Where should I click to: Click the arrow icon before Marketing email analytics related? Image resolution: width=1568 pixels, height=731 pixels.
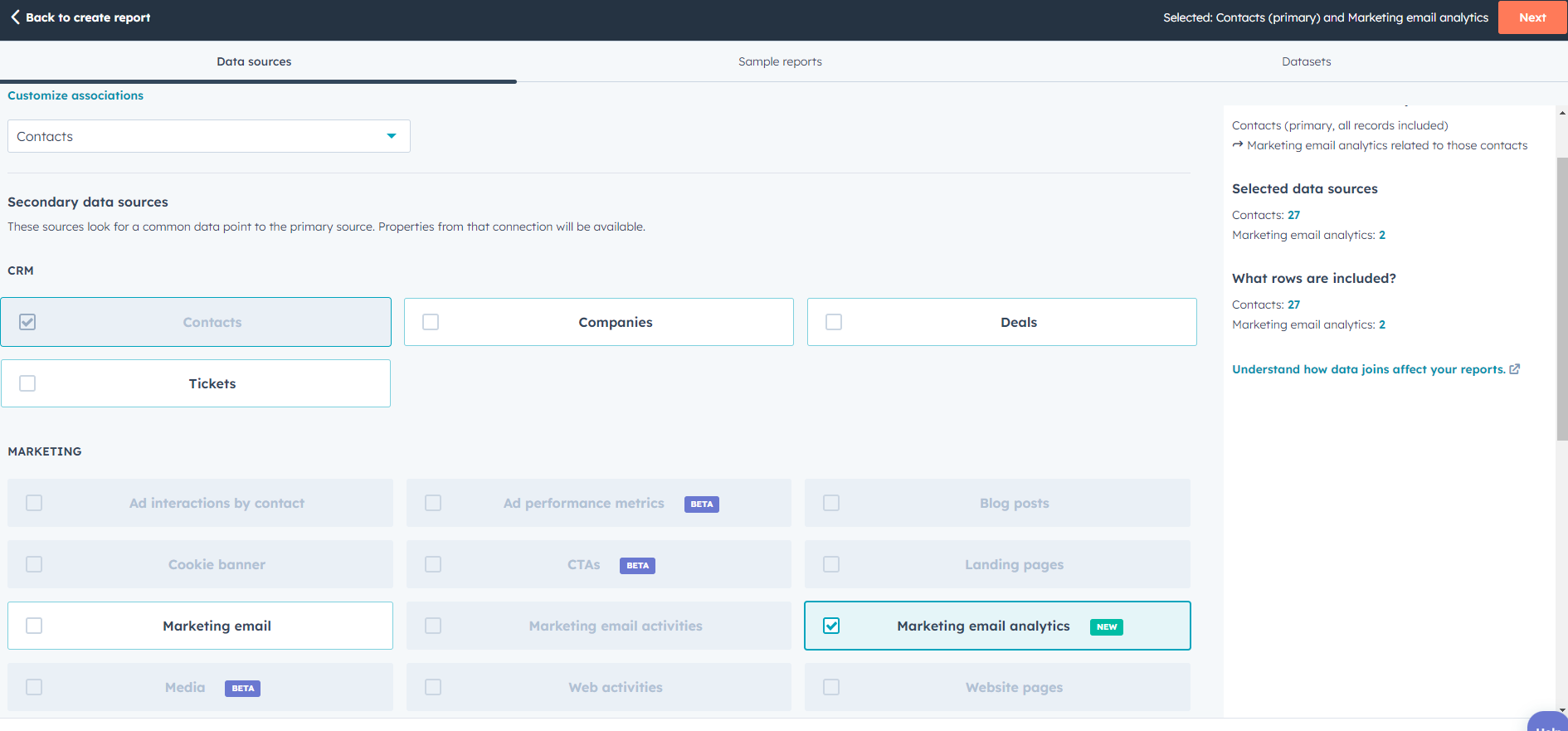click(x=1238, y=145)
